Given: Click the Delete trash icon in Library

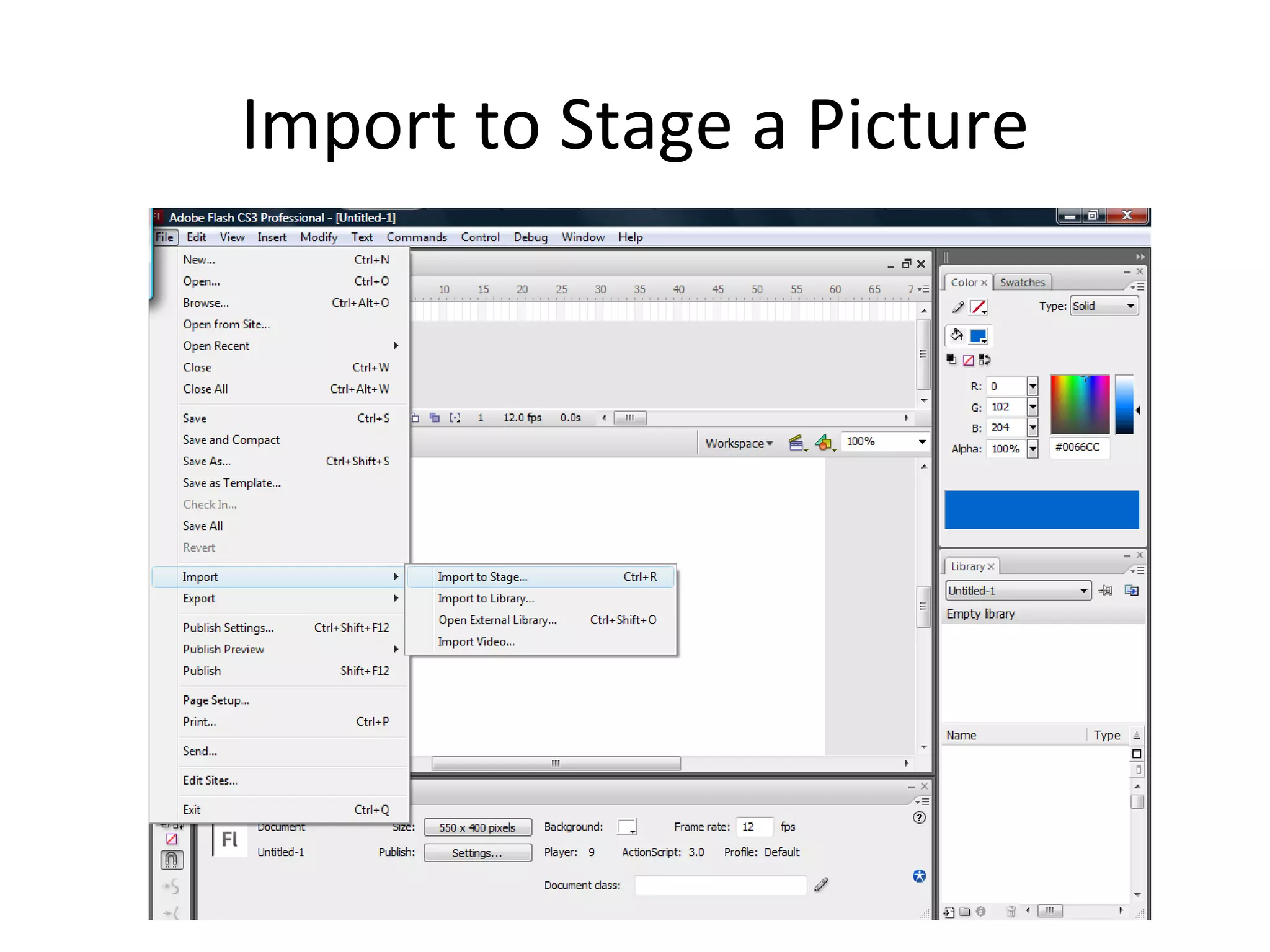Looking at the screenshot, I should pos(1011,911).
